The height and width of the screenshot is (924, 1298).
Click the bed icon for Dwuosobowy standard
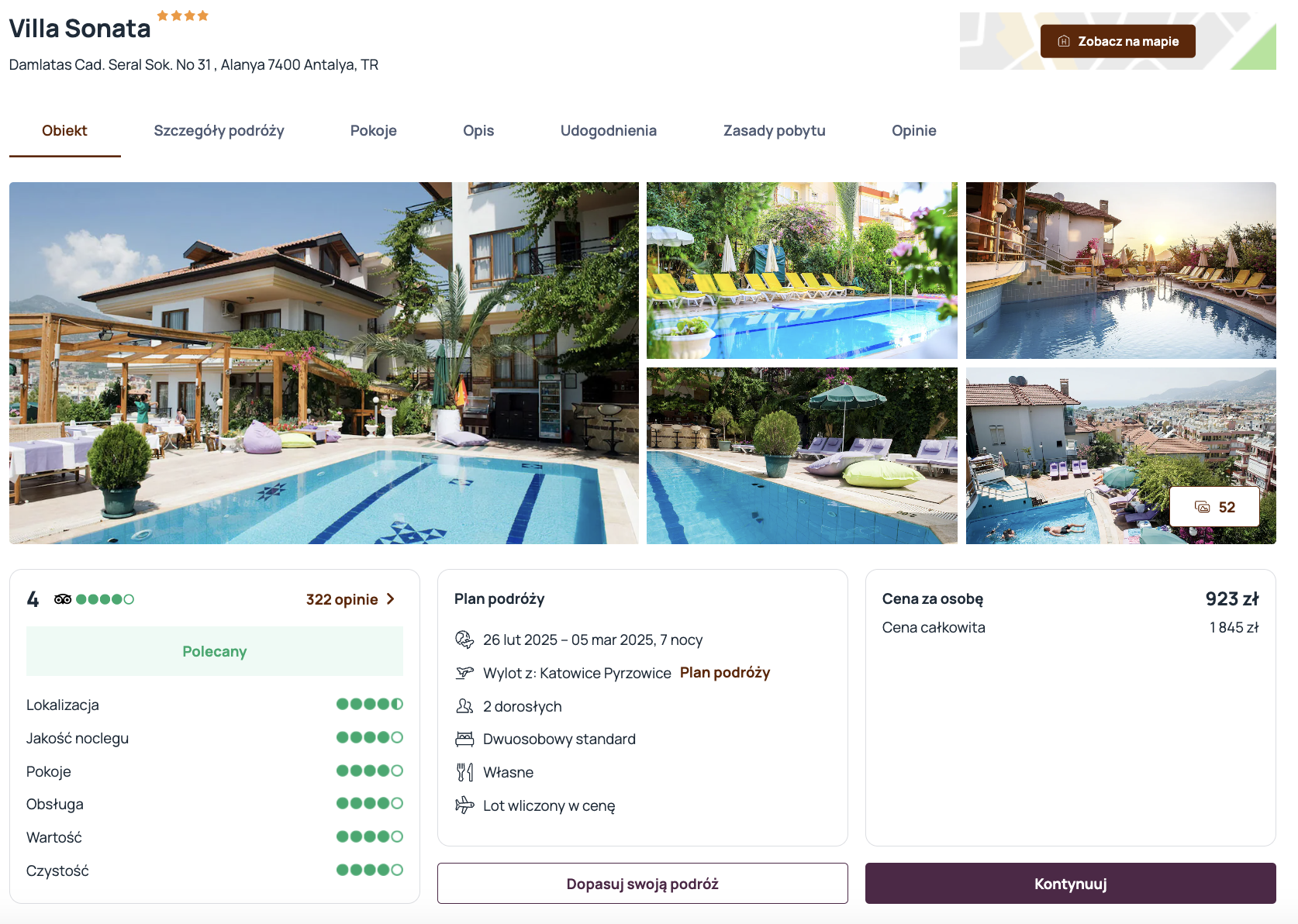coord(464,739)
